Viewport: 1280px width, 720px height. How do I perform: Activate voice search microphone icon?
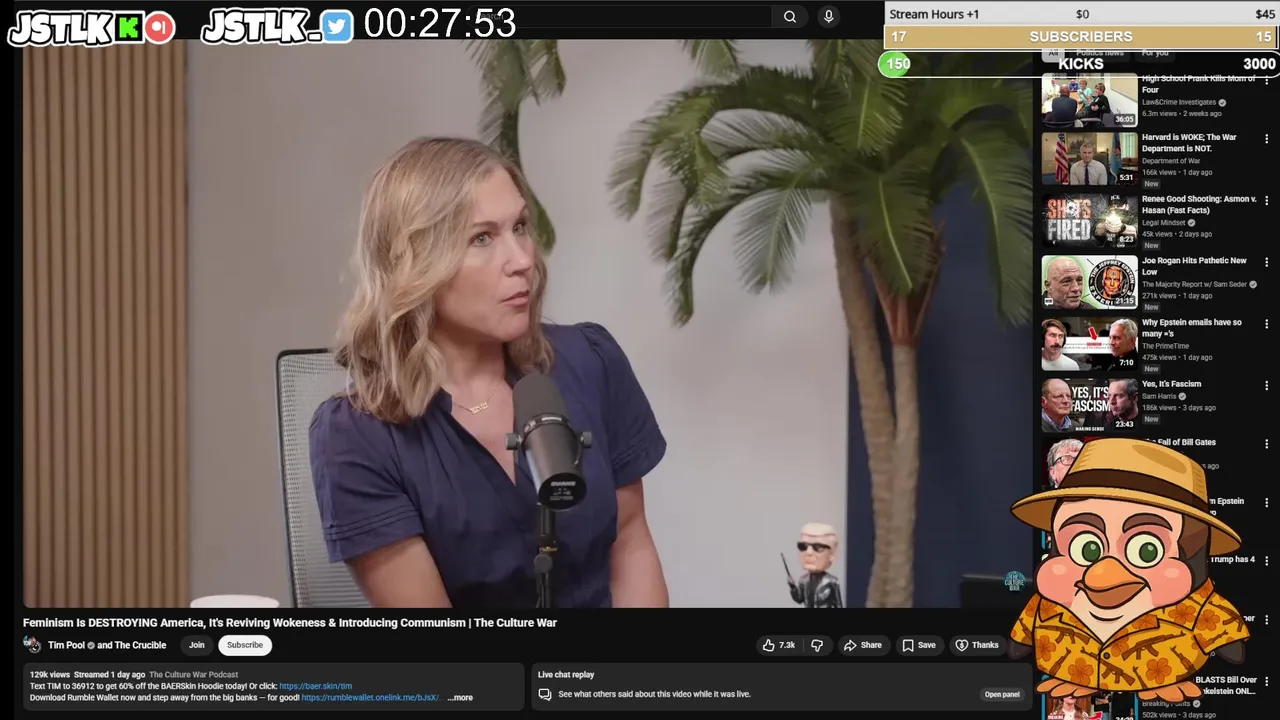point(828,16)
